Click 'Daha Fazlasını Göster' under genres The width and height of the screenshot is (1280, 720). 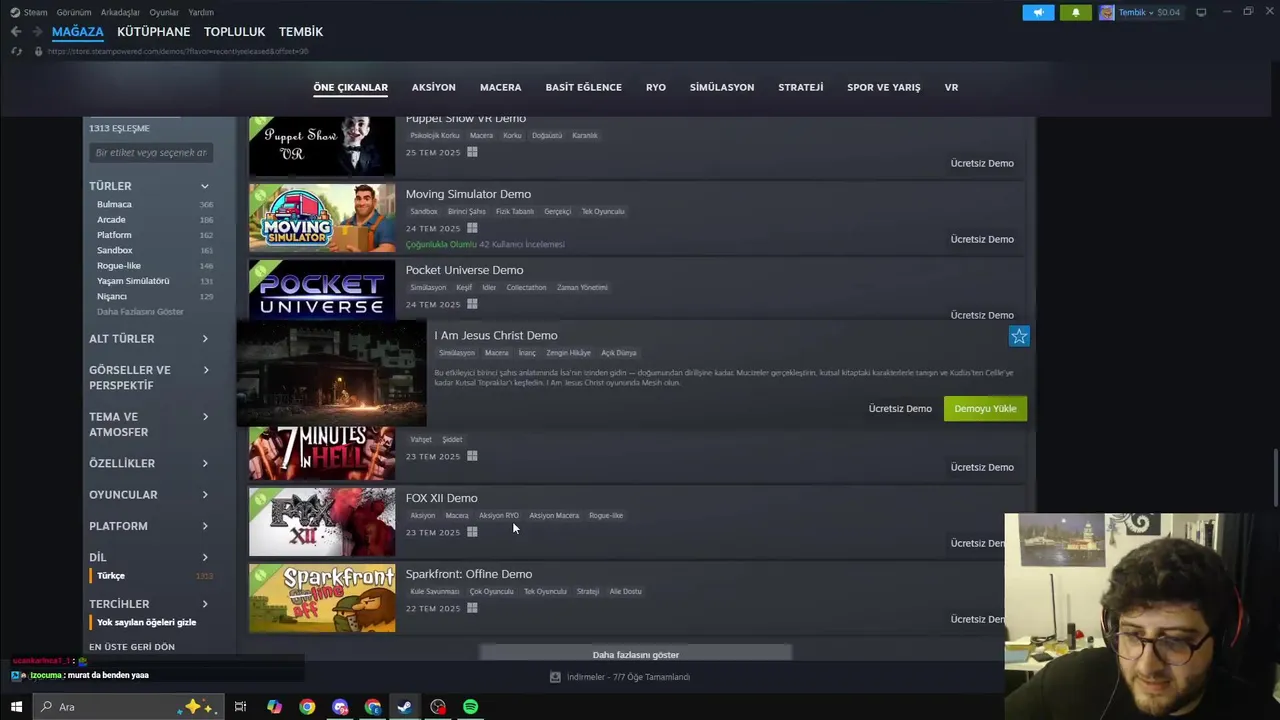[x=140, y=312]
